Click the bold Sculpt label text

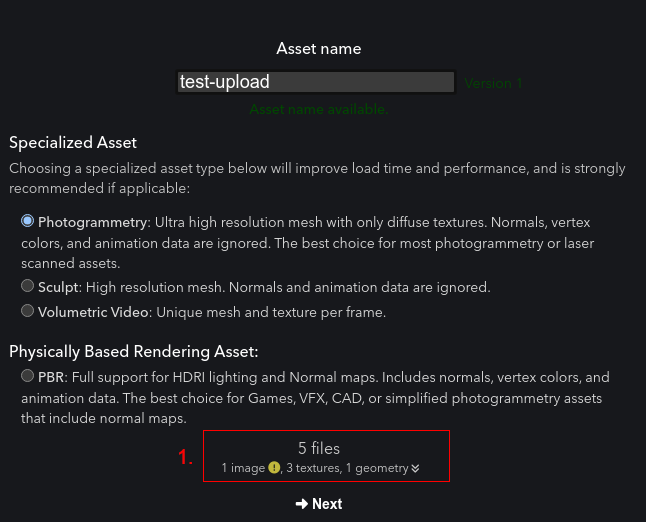[x=58, y=287]
